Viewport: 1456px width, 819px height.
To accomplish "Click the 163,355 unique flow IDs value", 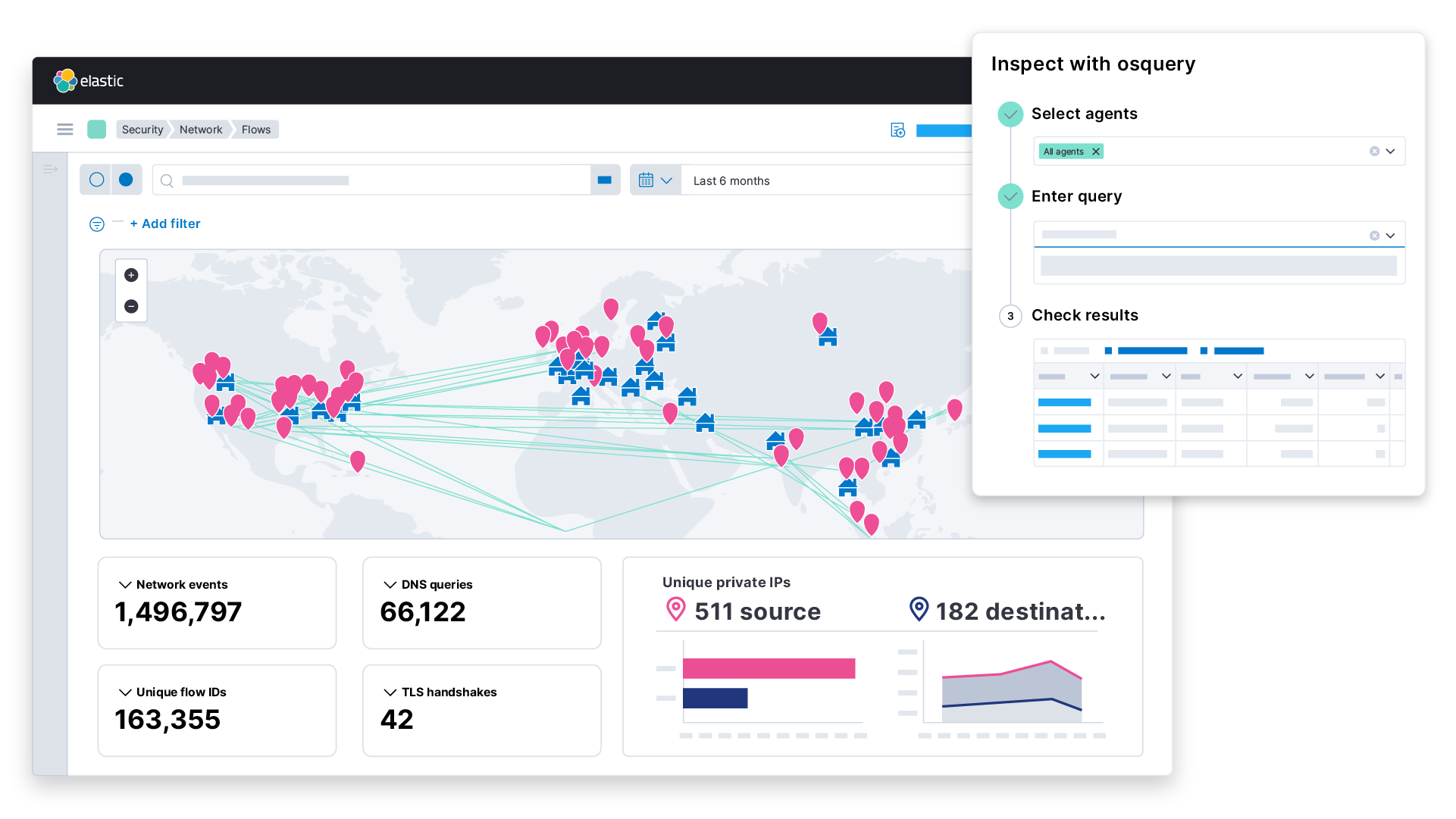I will click(x=168, y=720).
